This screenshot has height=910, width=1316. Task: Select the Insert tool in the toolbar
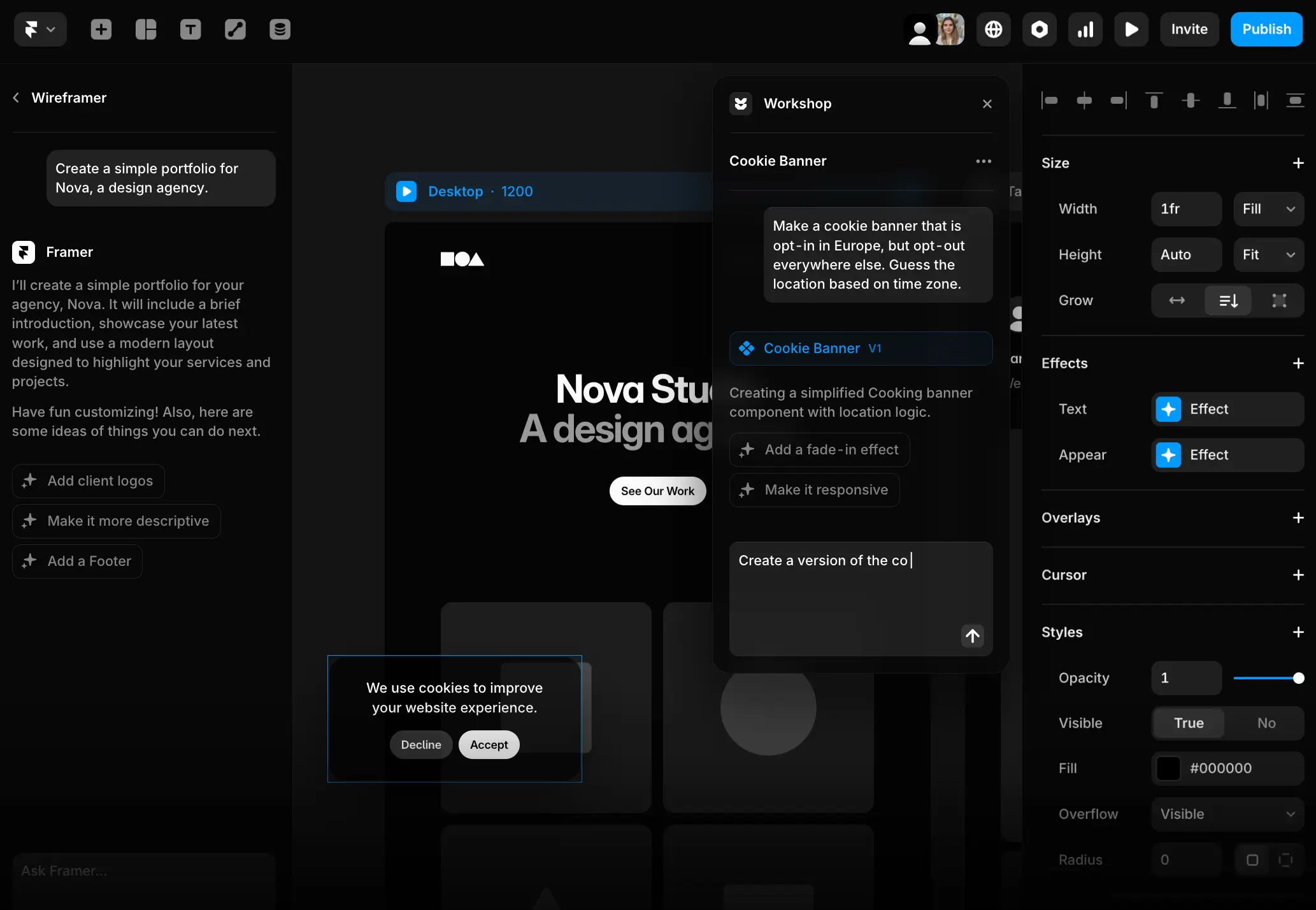click(100, 29)
